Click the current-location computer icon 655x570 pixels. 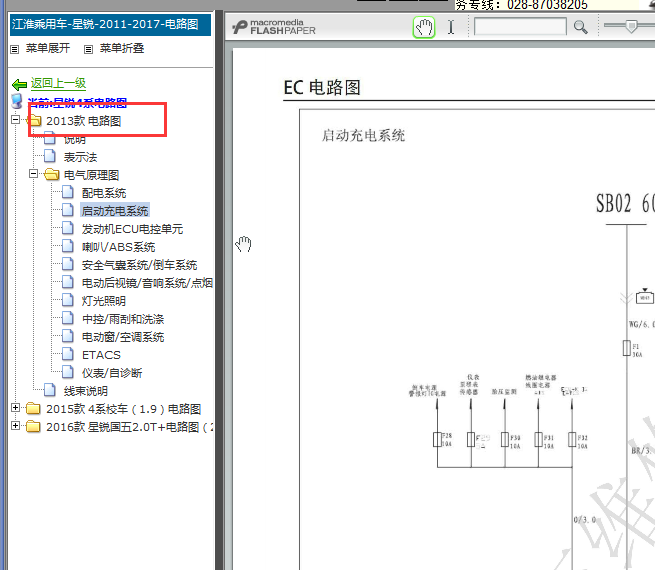pos(17,101)
